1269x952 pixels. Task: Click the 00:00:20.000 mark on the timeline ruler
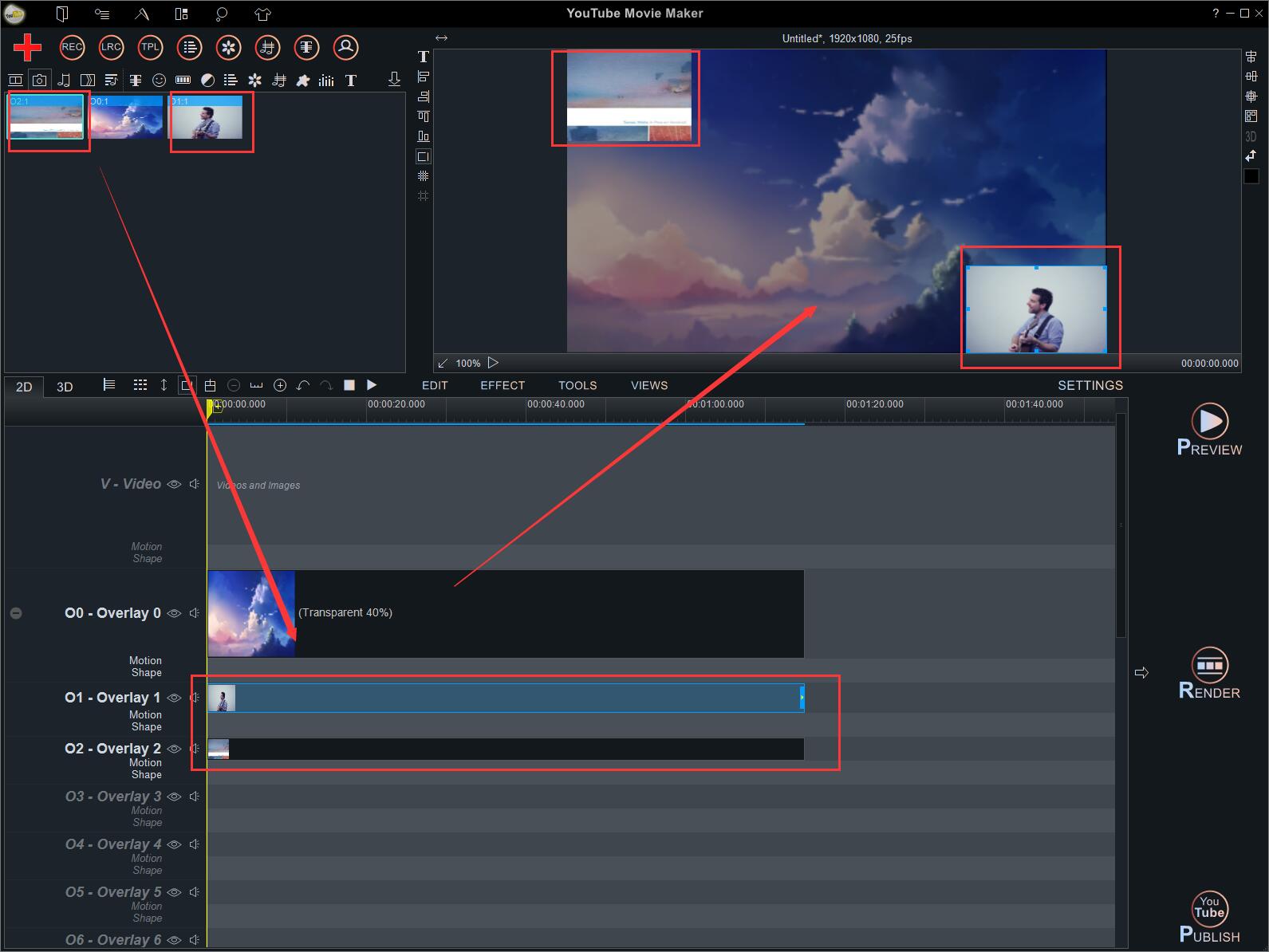[x=396, y=404]
